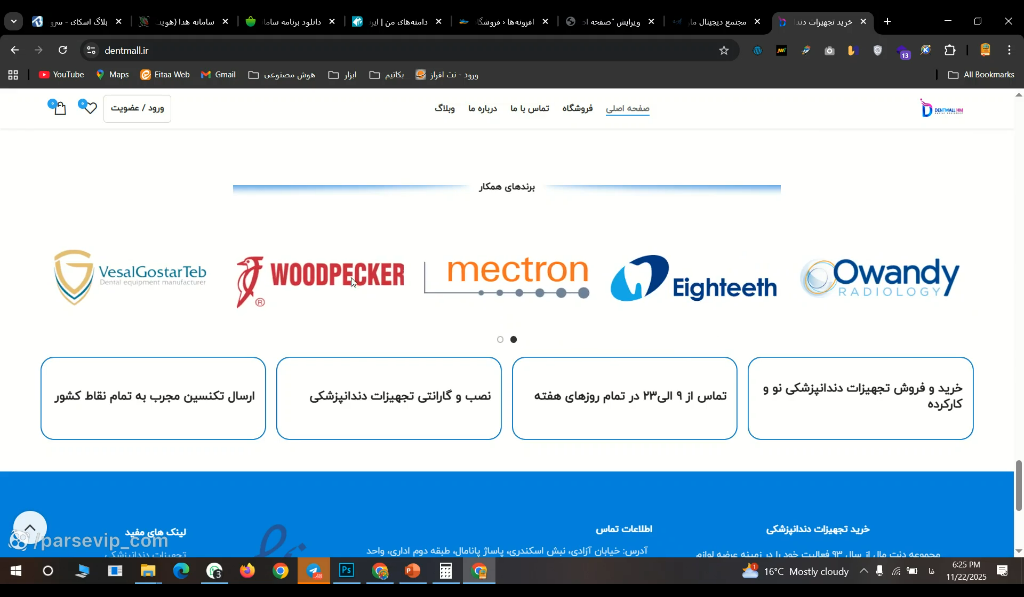Screen dimensions: 1024x597
Task: Click the Owandy Radiology brand logo
Action: tap(880, 278)
